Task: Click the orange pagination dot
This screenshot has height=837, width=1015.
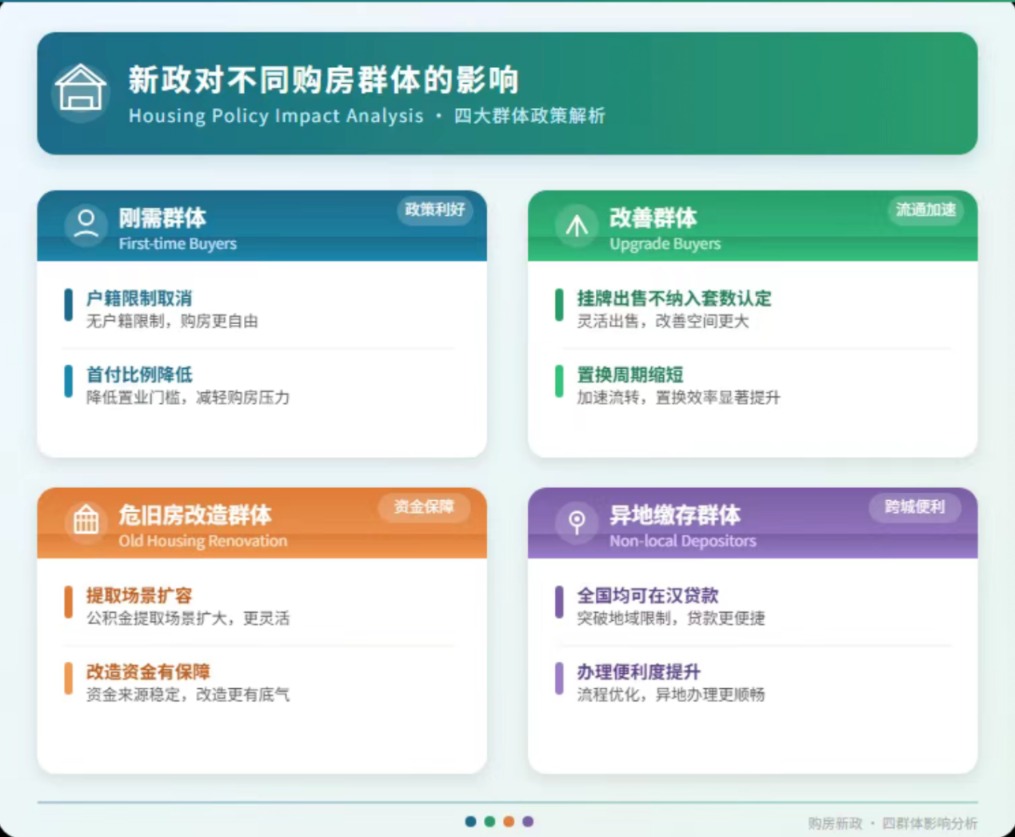Action: [x=509, y=821]
